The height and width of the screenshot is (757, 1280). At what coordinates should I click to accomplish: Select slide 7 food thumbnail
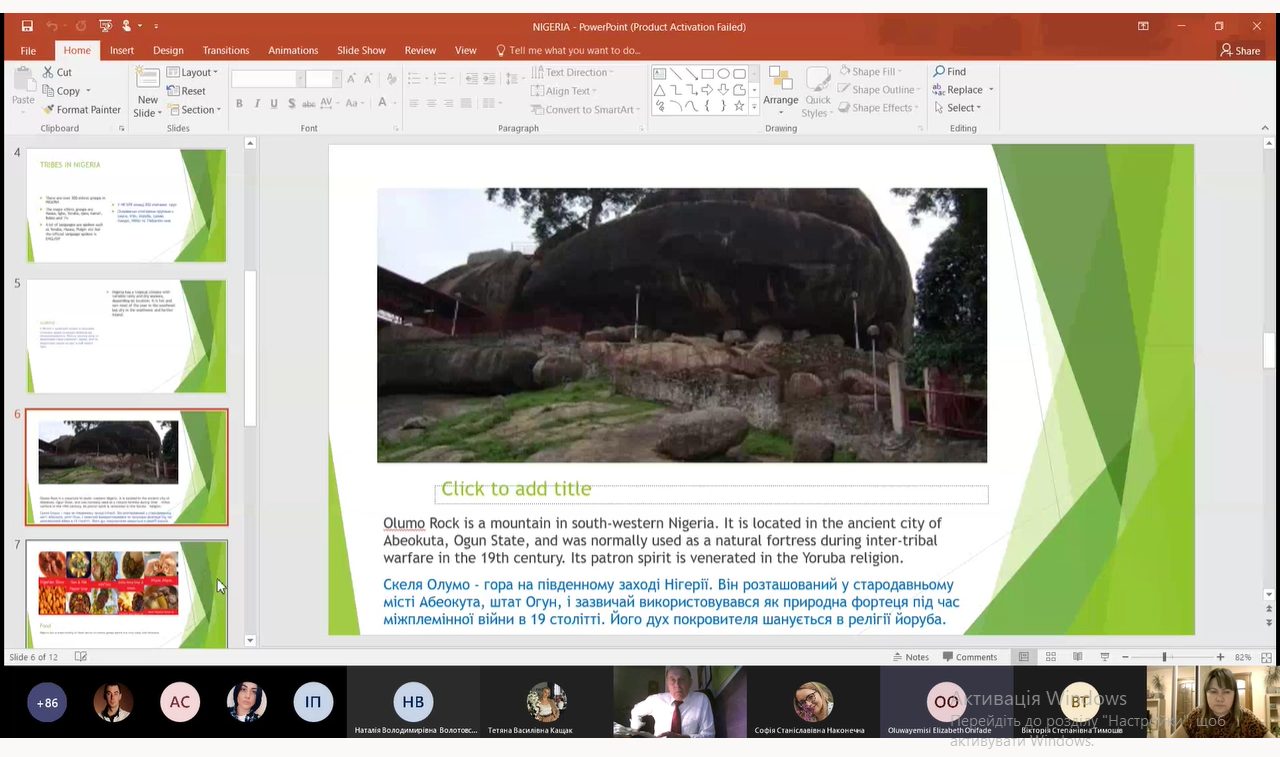126,593
